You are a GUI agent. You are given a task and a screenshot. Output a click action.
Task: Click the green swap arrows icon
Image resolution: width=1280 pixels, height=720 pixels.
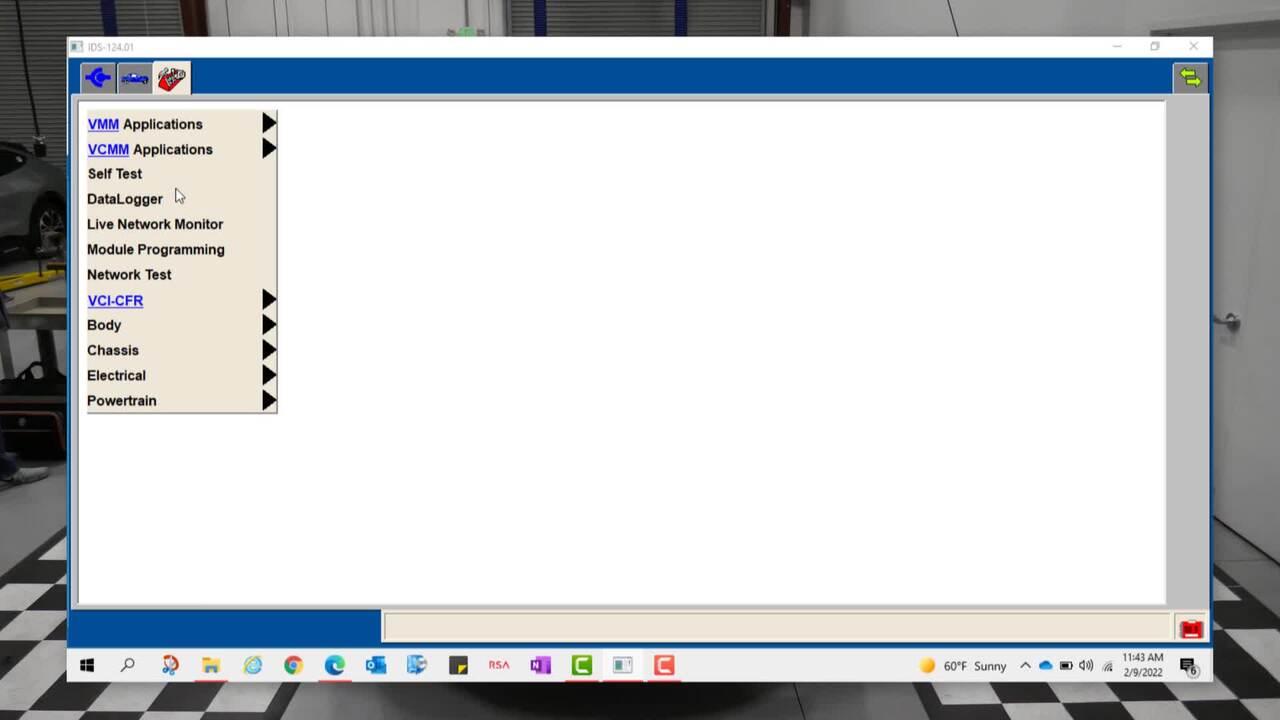(1190, 77)
